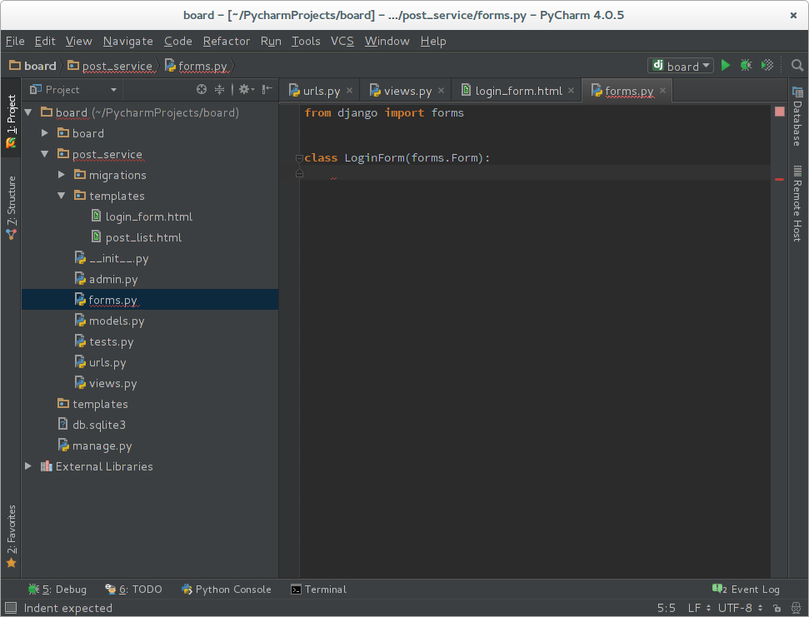Start debugging with the bug icon
Image resolution: width=809 pixels, height=617 pixels.
point(746,66)
